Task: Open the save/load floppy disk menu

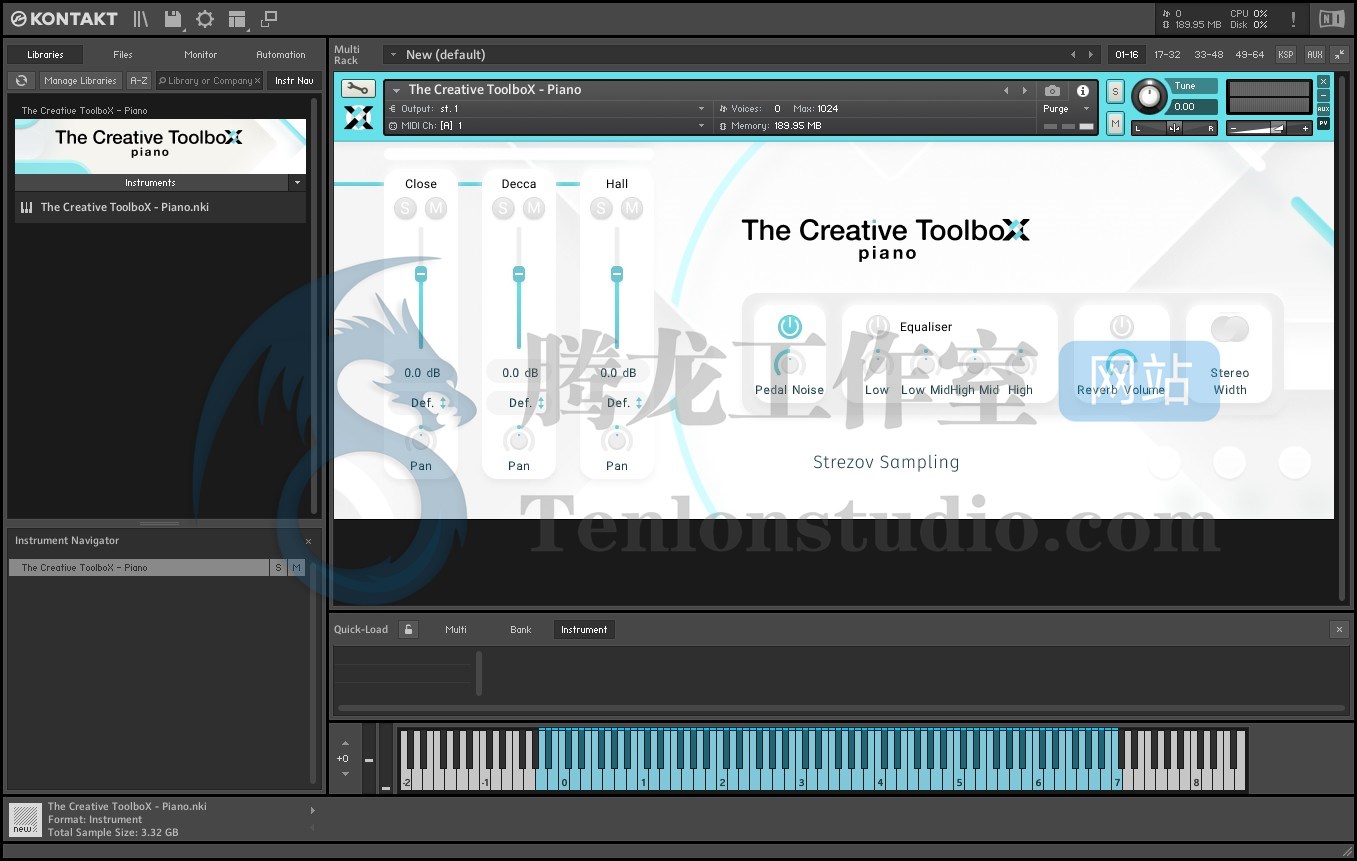Action: 174,18
